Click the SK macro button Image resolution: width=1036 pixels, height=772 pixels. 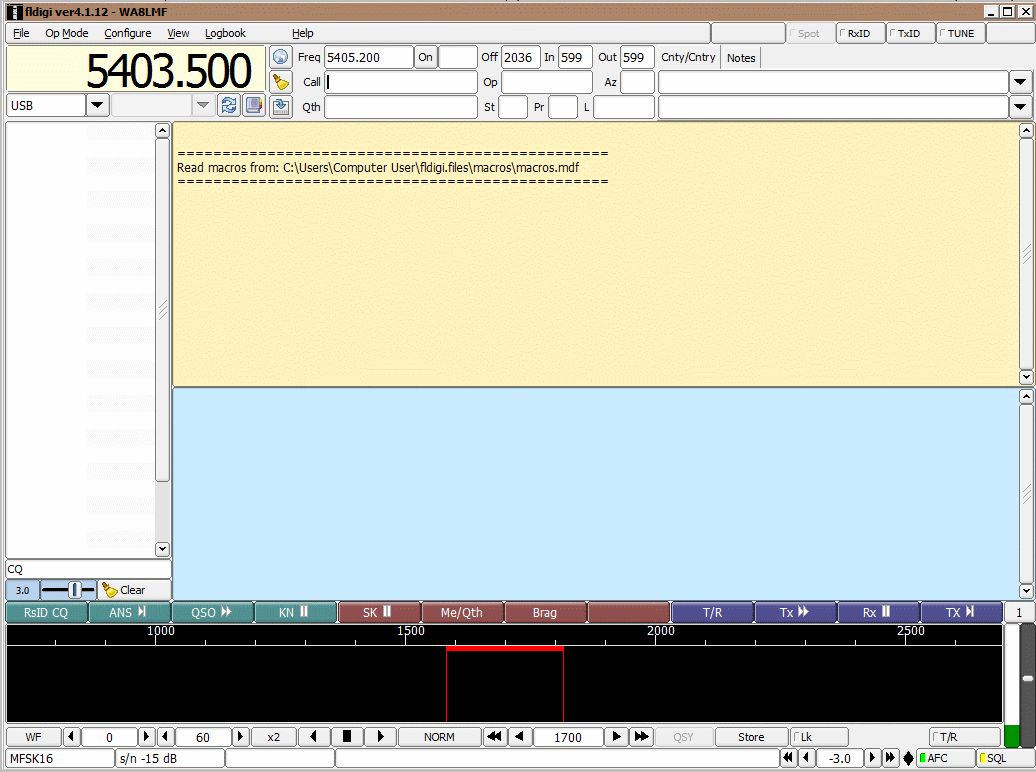click(379, 612)
